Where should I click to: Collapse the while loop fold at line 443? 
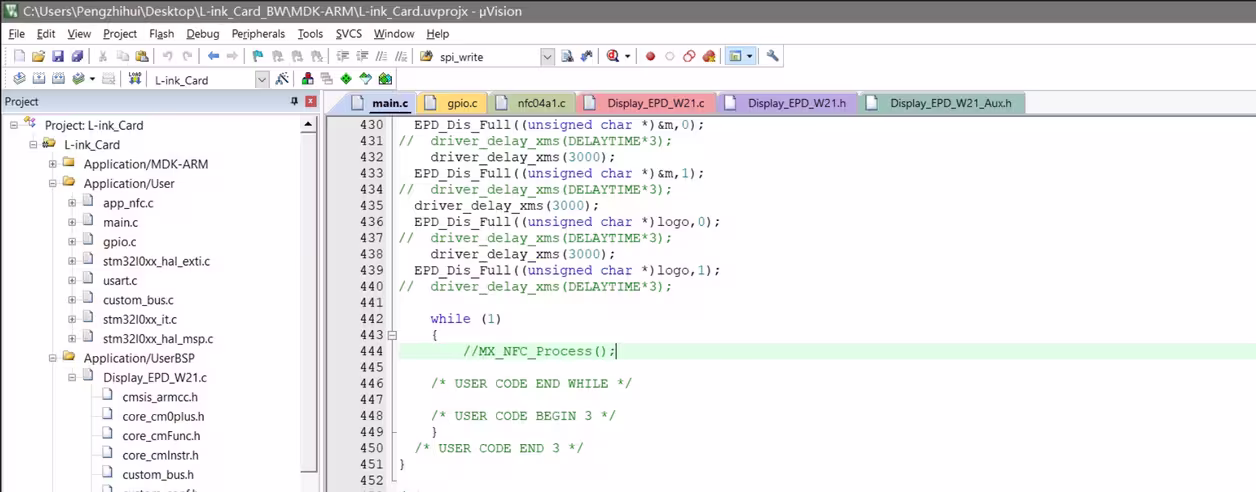point(392,335)
